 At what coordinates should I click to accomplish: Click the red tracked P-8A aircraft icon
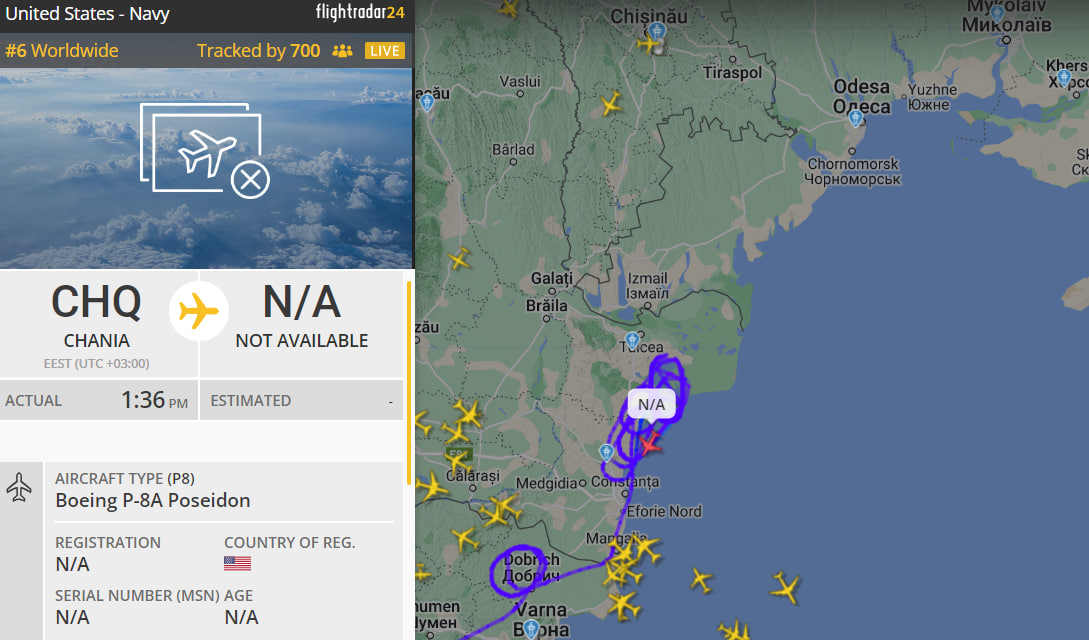point(649,444)
